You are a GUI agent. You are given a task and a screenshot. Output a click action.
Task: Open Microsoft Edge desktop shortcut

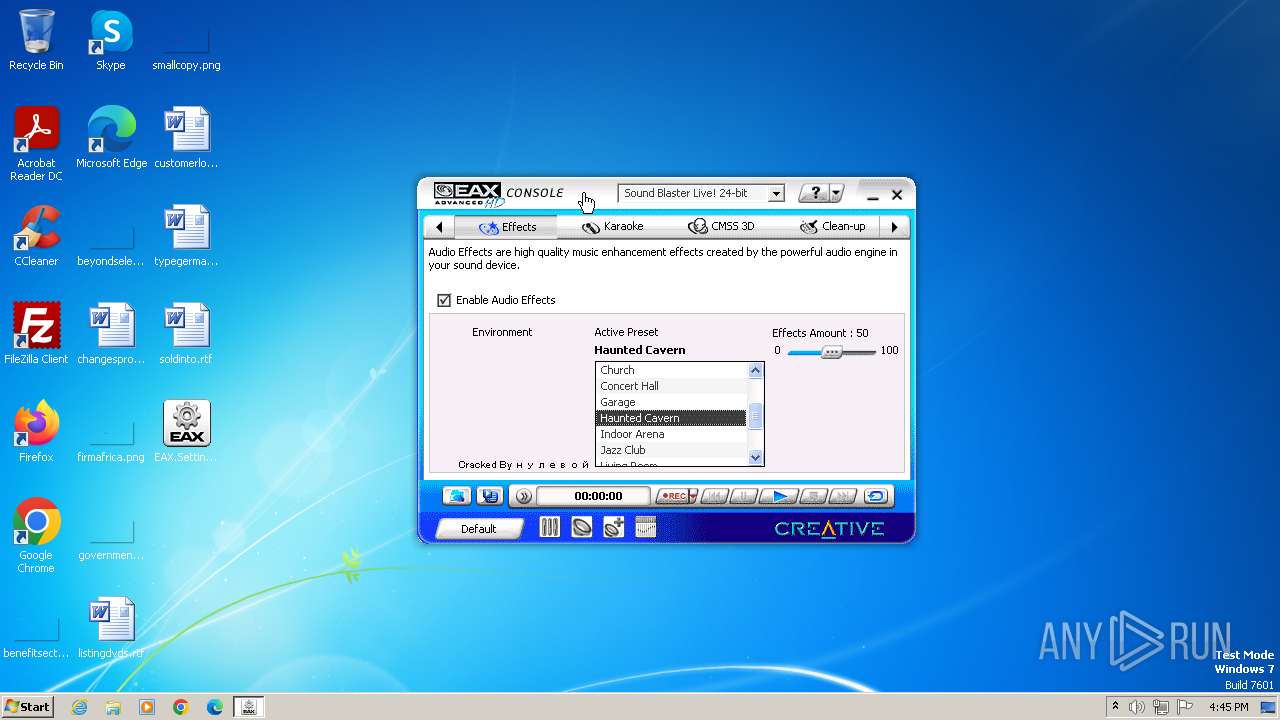point(111,137)
